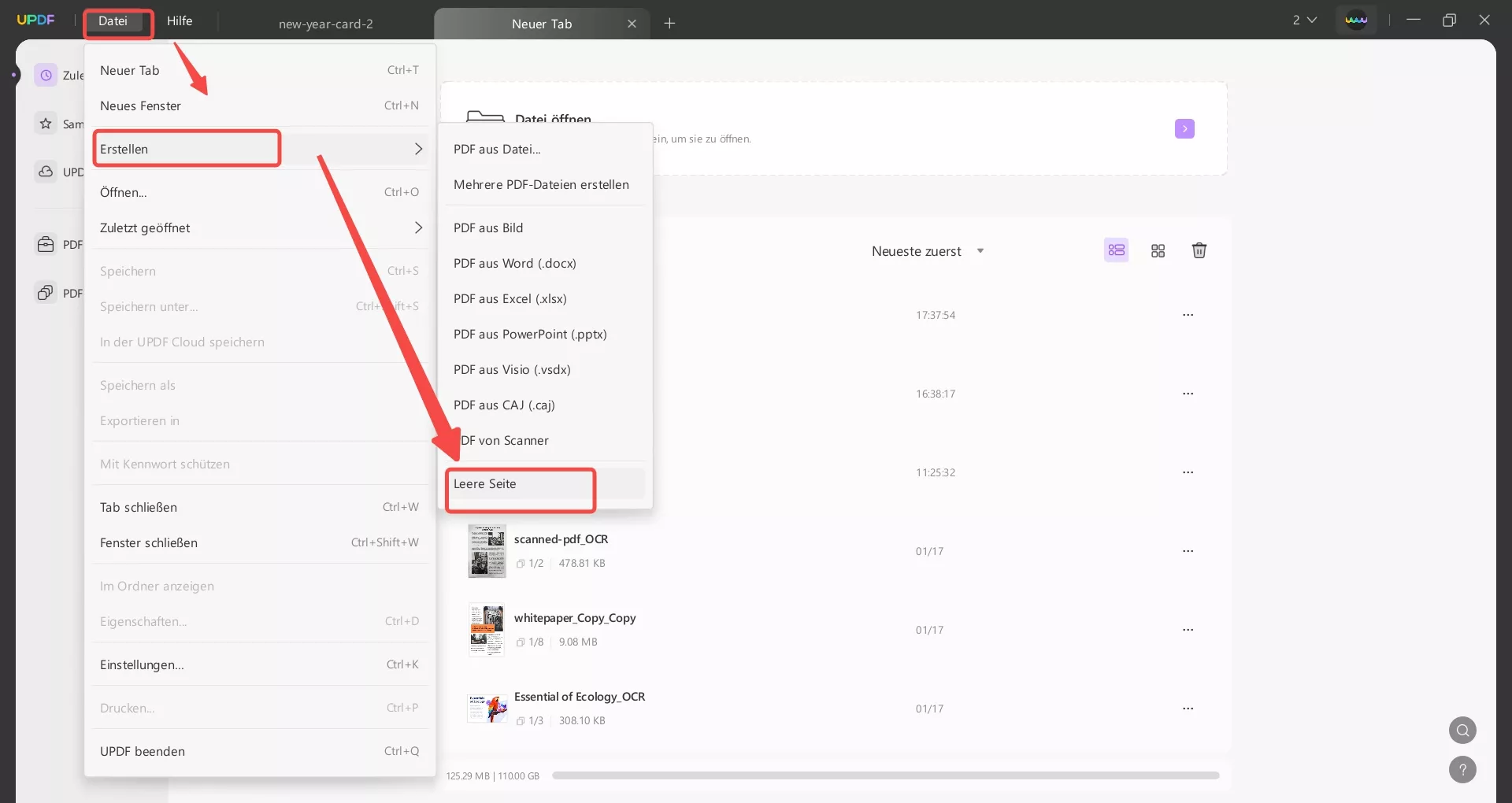1512x803 pixels.
Task: Open more options for the 16:38:17 file
Action: 1188,394
